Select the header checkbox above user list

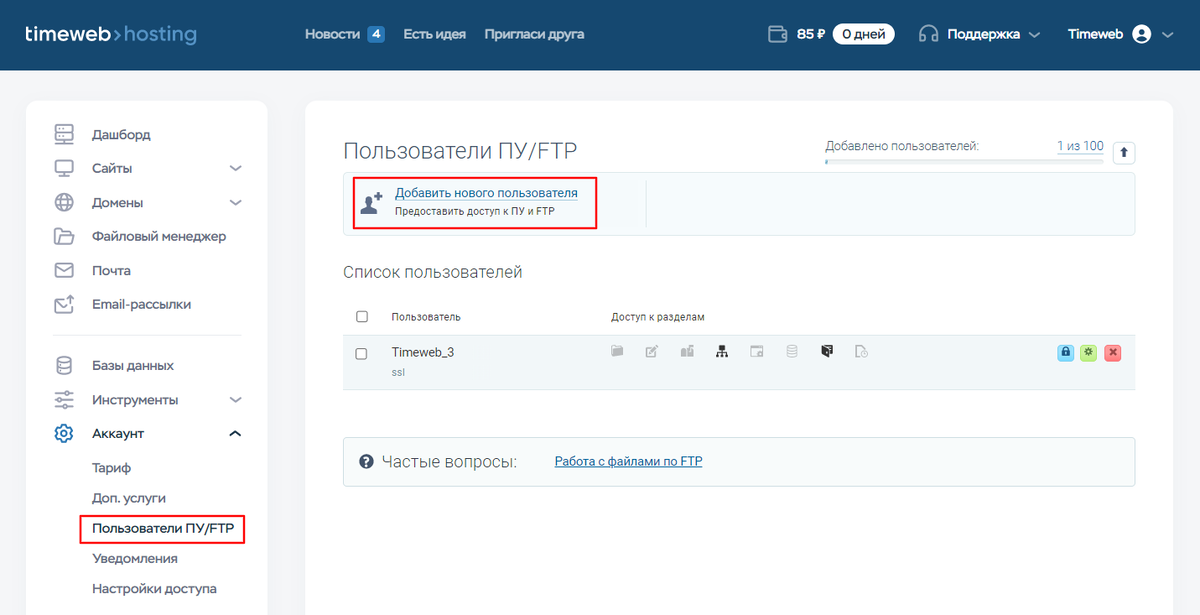[x=364, y=316]
